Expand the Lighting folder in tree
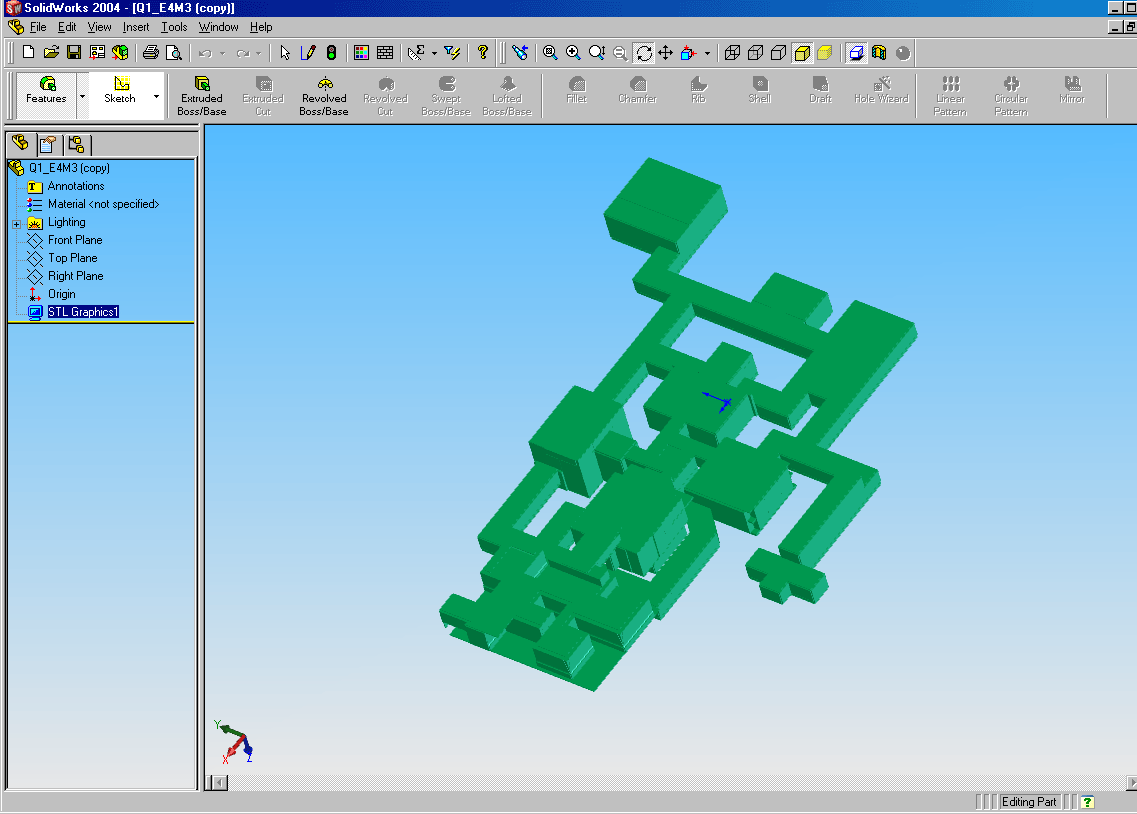Viewport: 1137px width, 814px height. click(x=17, y=223)
